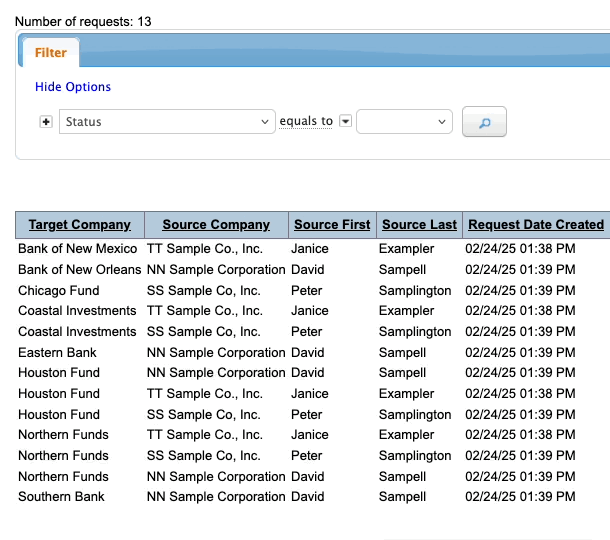This screenshot has height=540, width=610.
Task: Sort by Request Date Created column
Action: coord(536,225)
